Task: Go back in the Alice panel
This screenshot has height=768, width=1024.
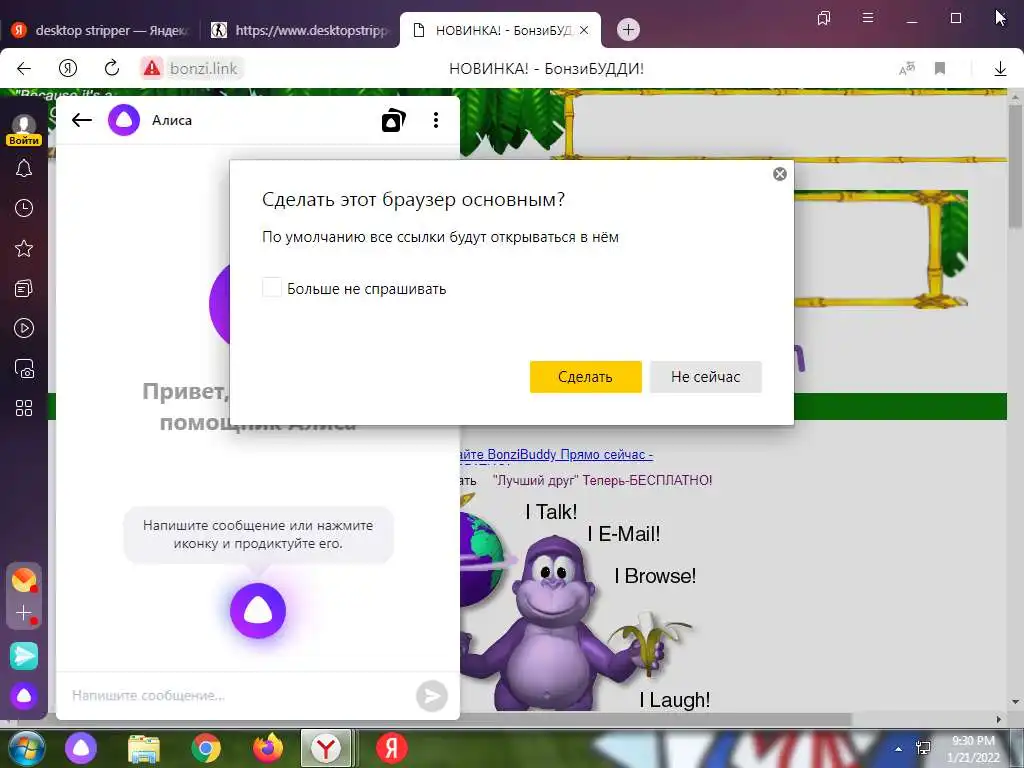Action: pyautogui.click(x=82, y=120)
